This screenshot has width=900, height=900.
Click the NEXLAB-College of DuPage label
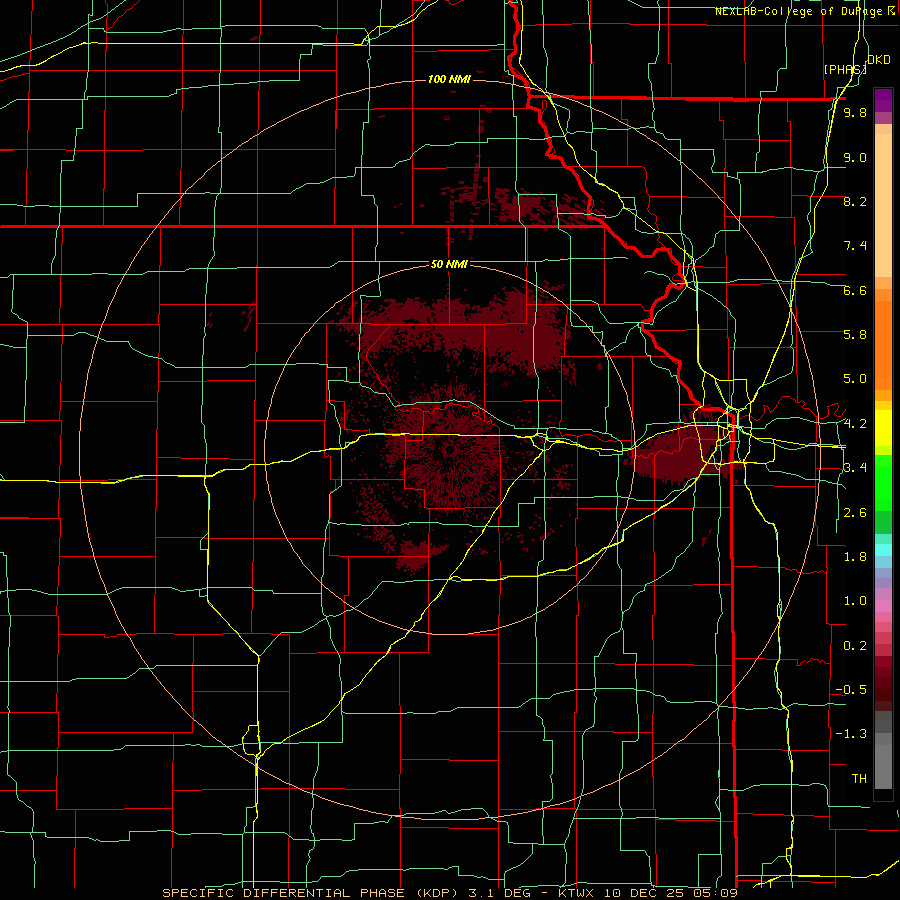click(x=800, y=11)
